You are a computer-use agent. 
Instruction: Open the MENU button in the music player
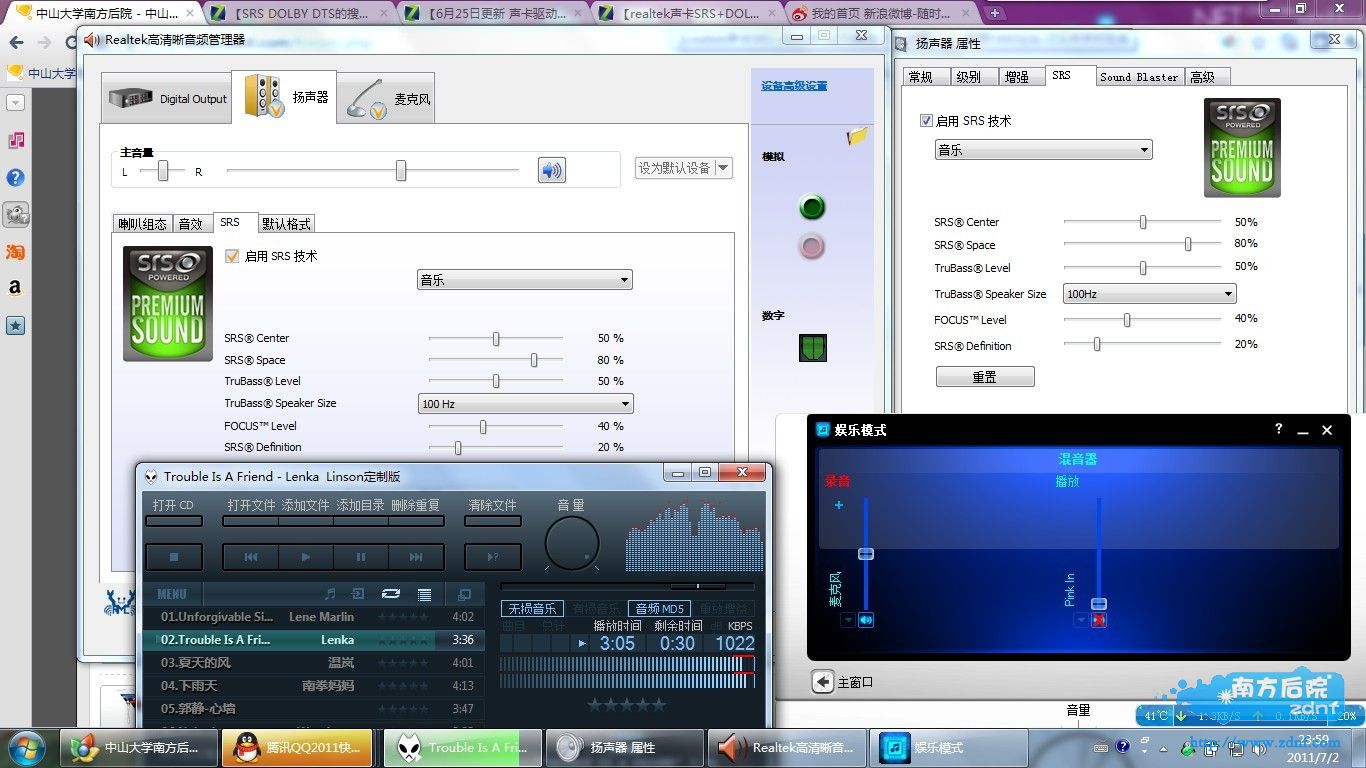pyautogui.click(x=172, y=594)
